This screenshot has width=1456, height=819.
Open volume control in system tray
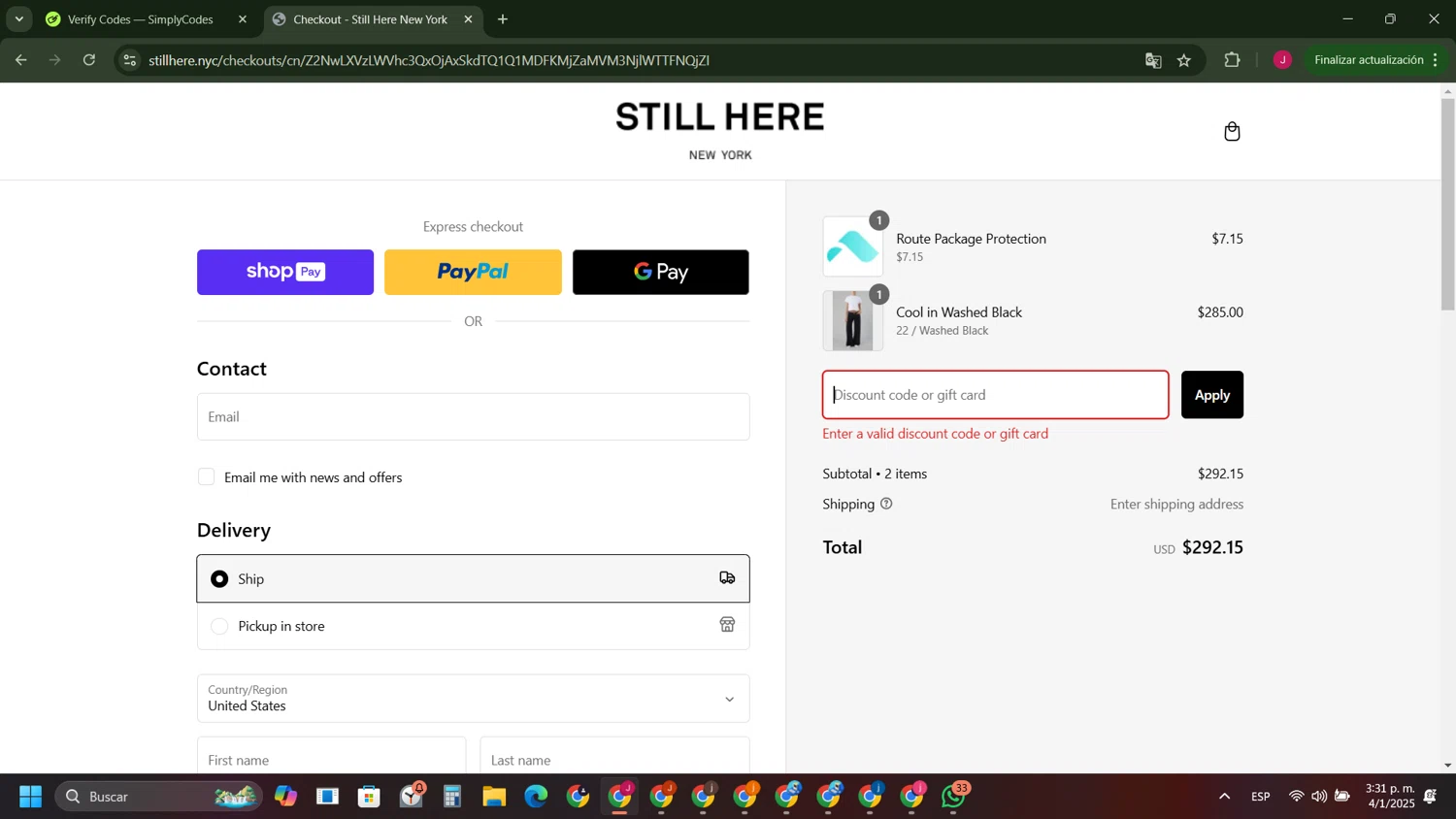click(x=1319, y=797)
